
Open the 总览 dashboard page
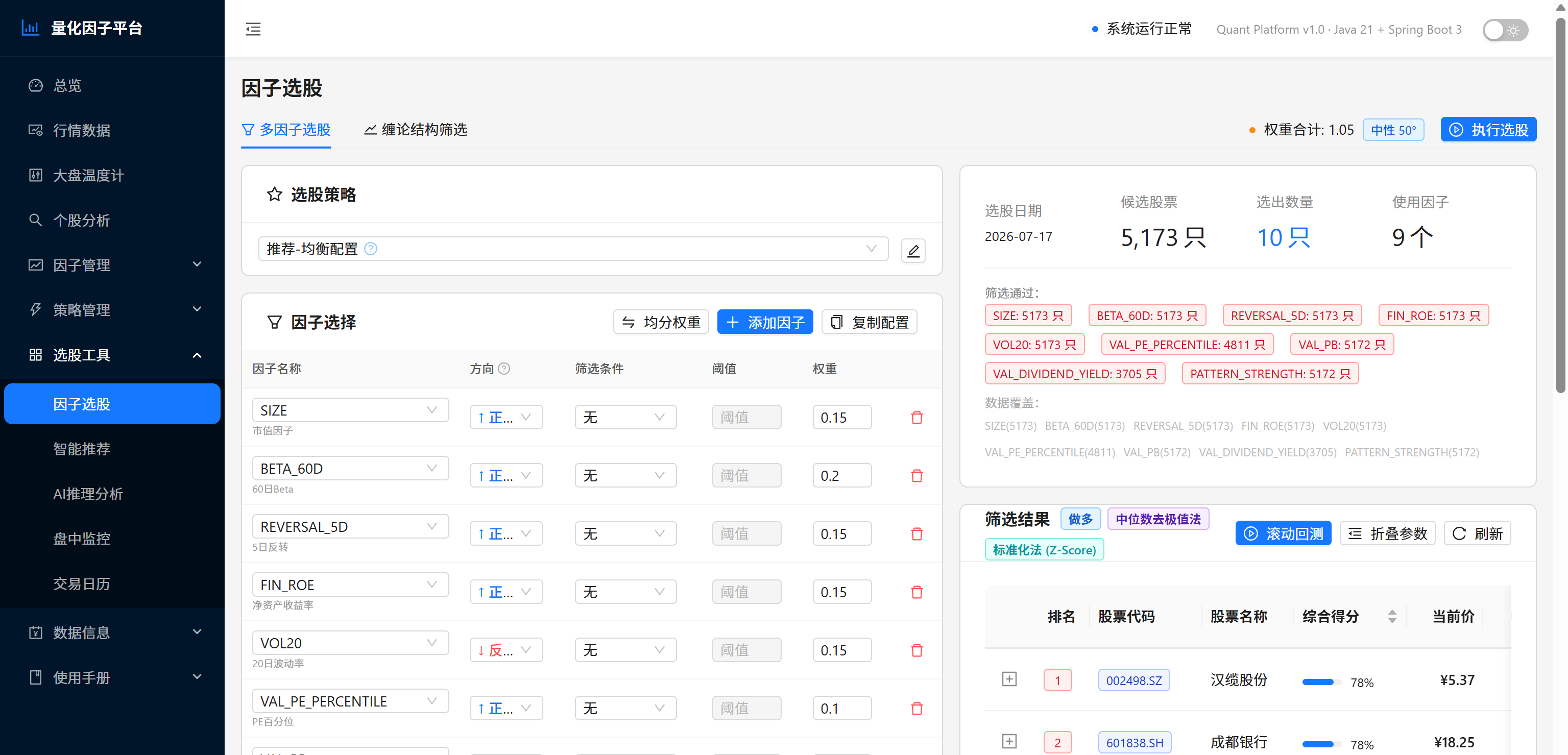(x=112, y=85)
